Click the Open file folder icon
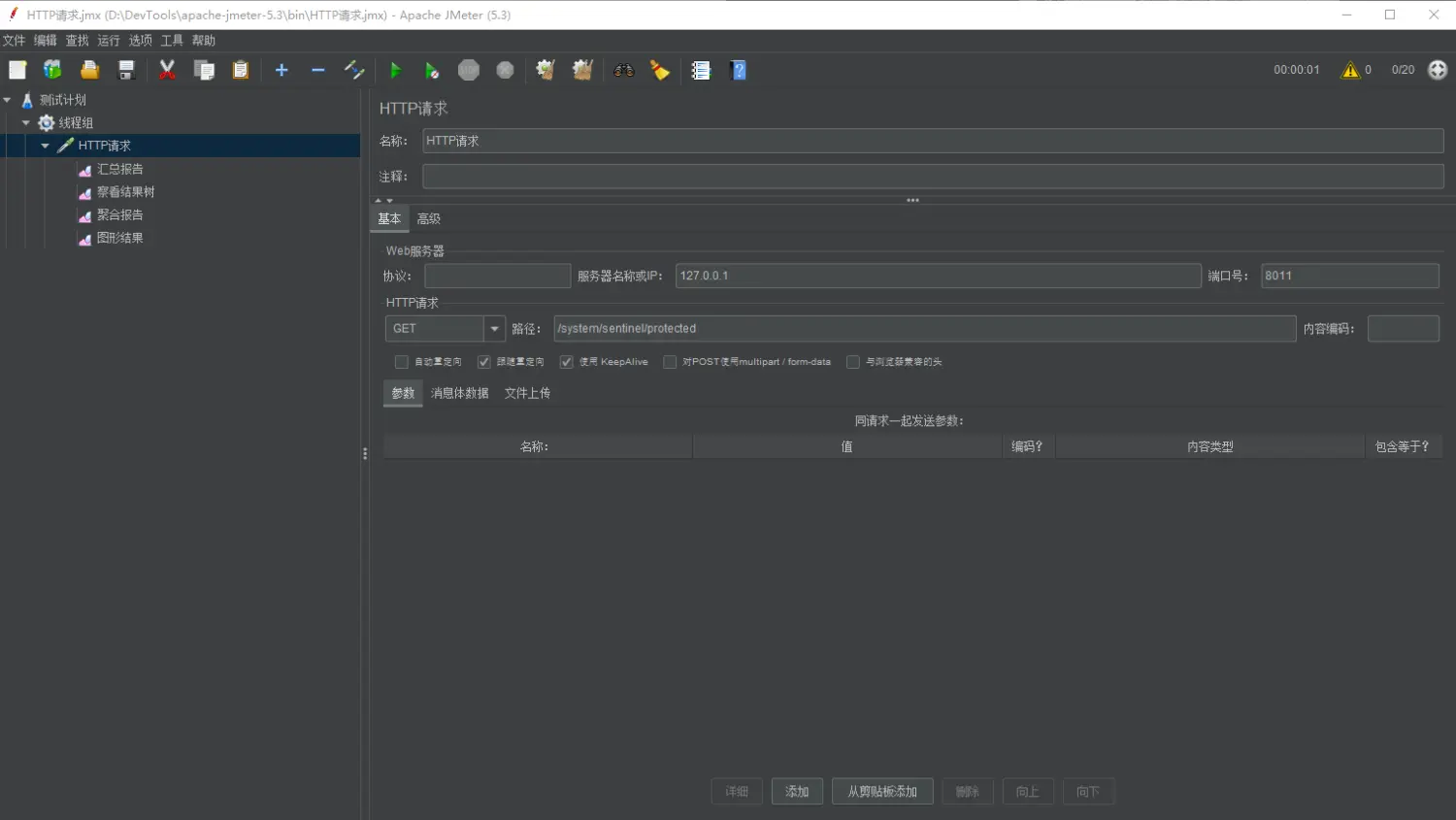Image resolution: width=1456 pixels, height=820 pixels. point(89,70)
